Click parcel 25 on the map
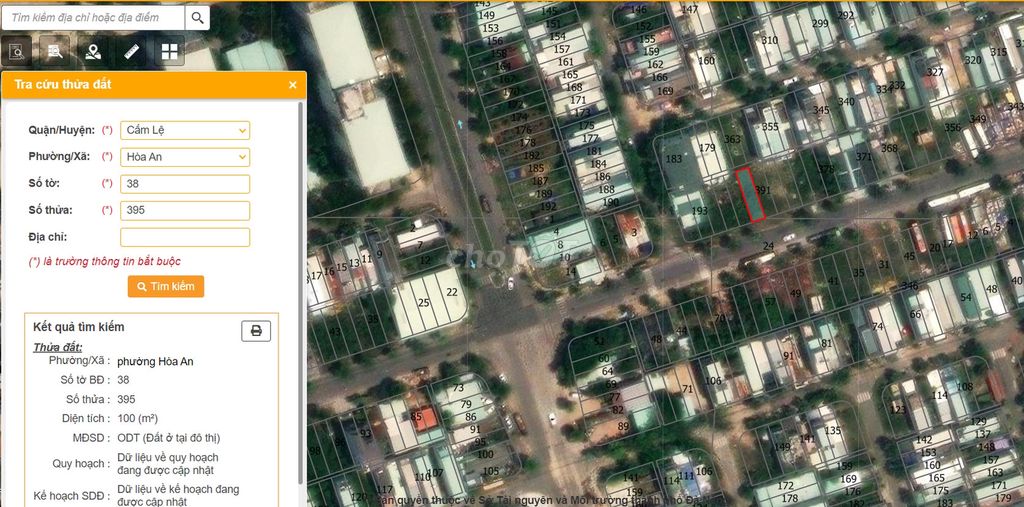The height and width of the screenshot is (507, 1024). 424,303
